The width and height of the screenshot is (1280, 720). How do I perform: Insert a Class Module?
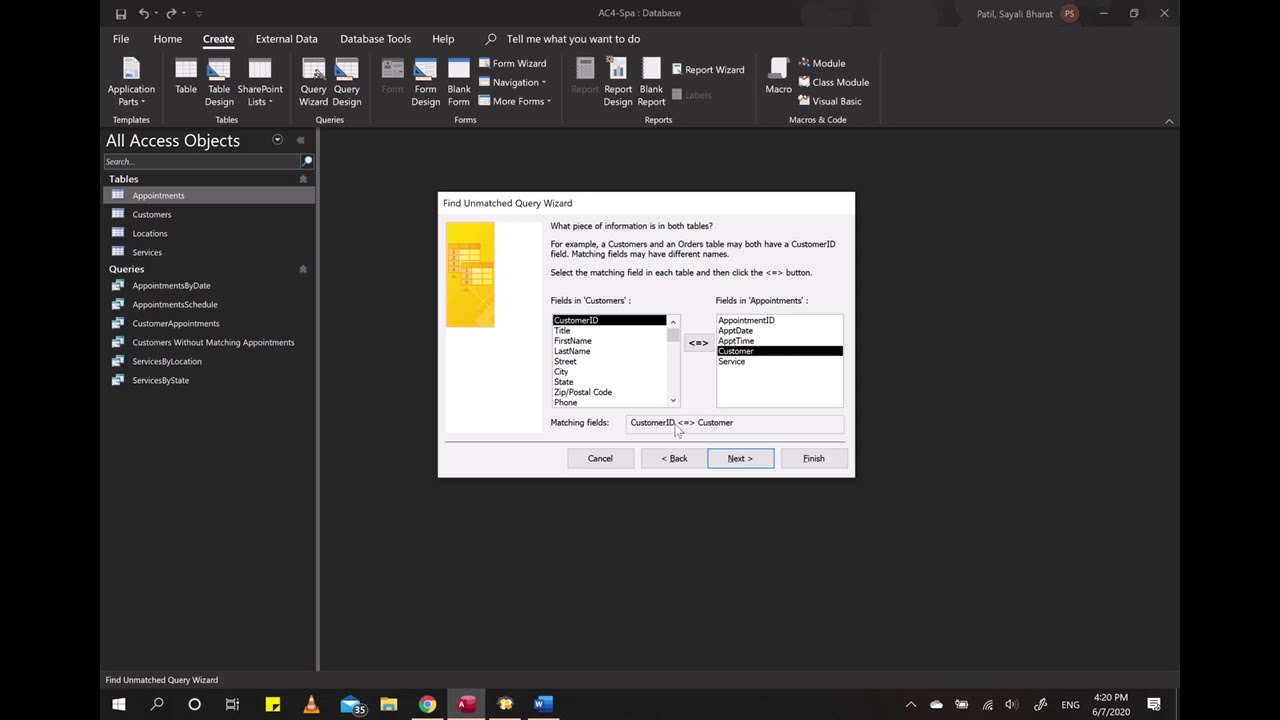(833, 82)
